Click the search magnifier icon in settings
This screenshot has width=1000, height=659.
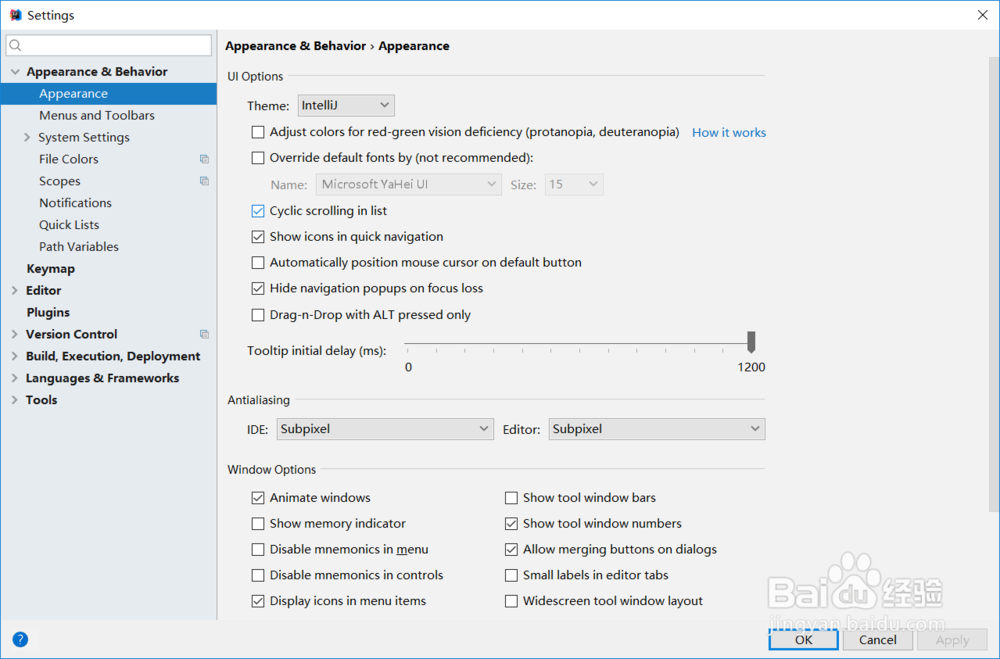16,46
